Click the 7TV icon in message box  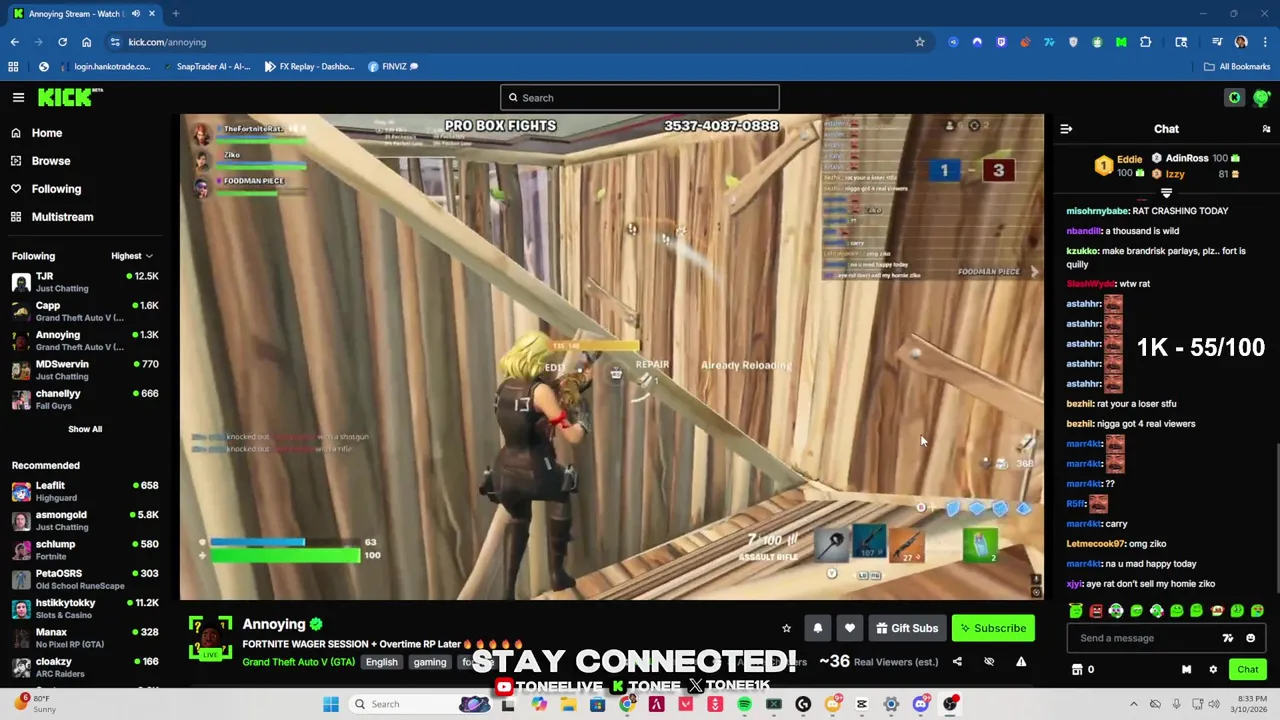click(1228, 638)
